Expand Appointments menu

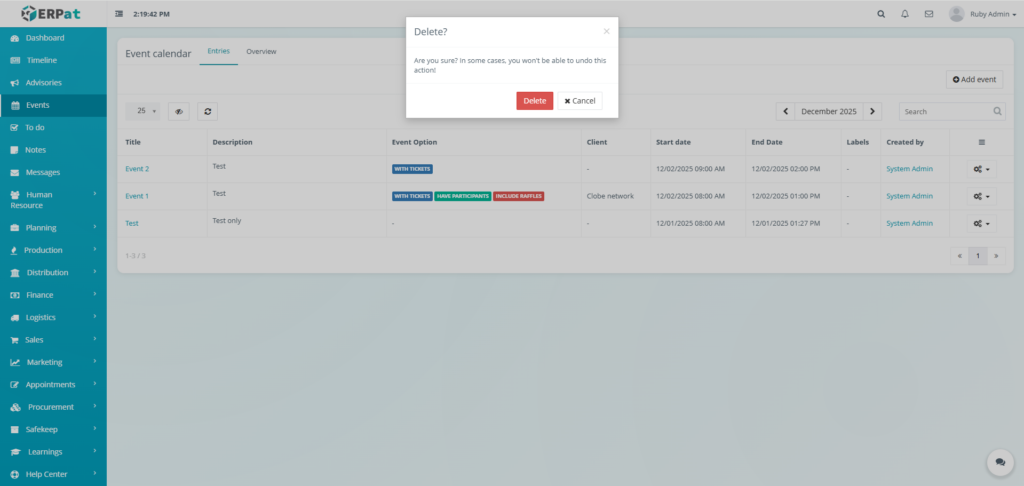coord(53,385)
